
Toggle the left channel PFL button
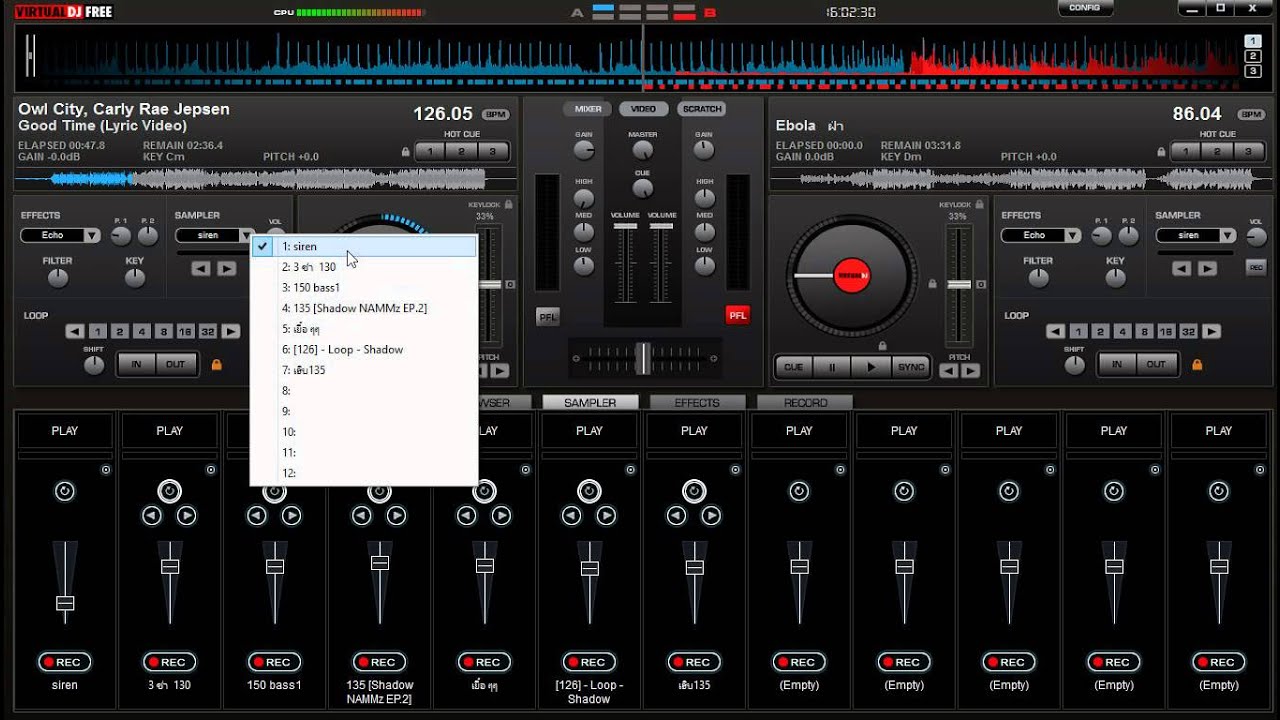[x=547, y=316]
